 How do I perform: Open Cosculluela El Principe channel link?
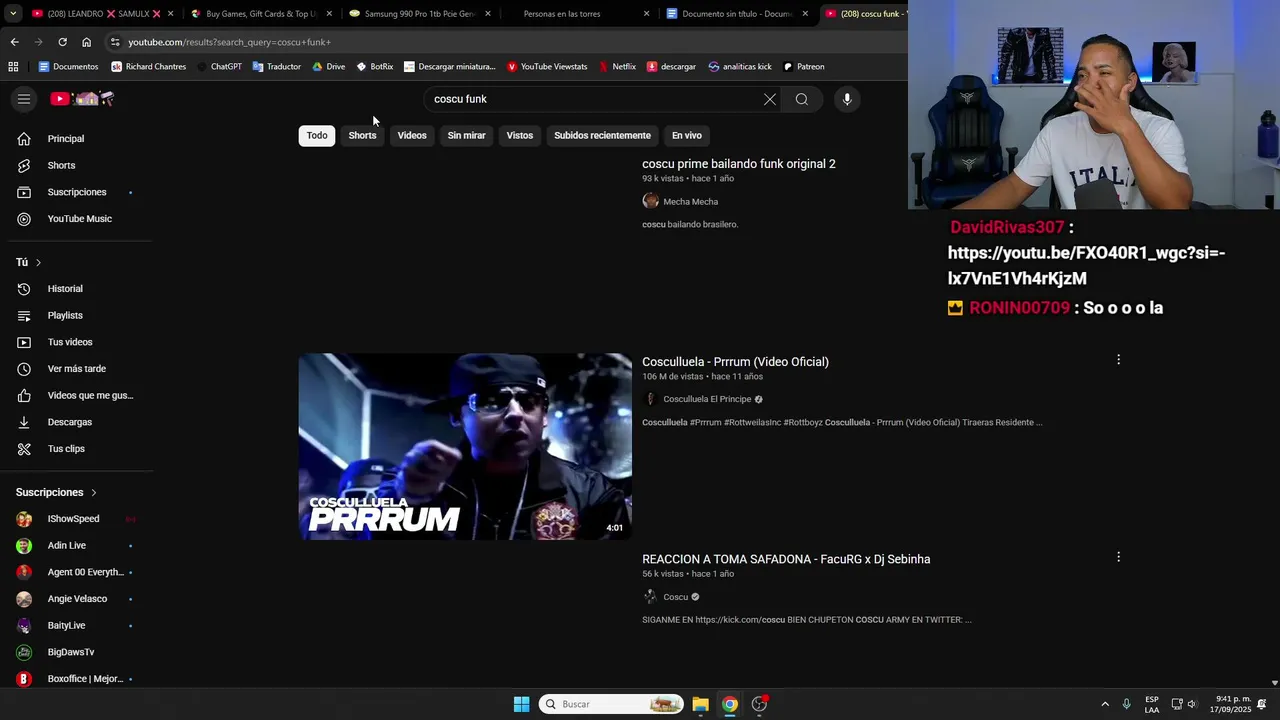click(x=707, y=399)
